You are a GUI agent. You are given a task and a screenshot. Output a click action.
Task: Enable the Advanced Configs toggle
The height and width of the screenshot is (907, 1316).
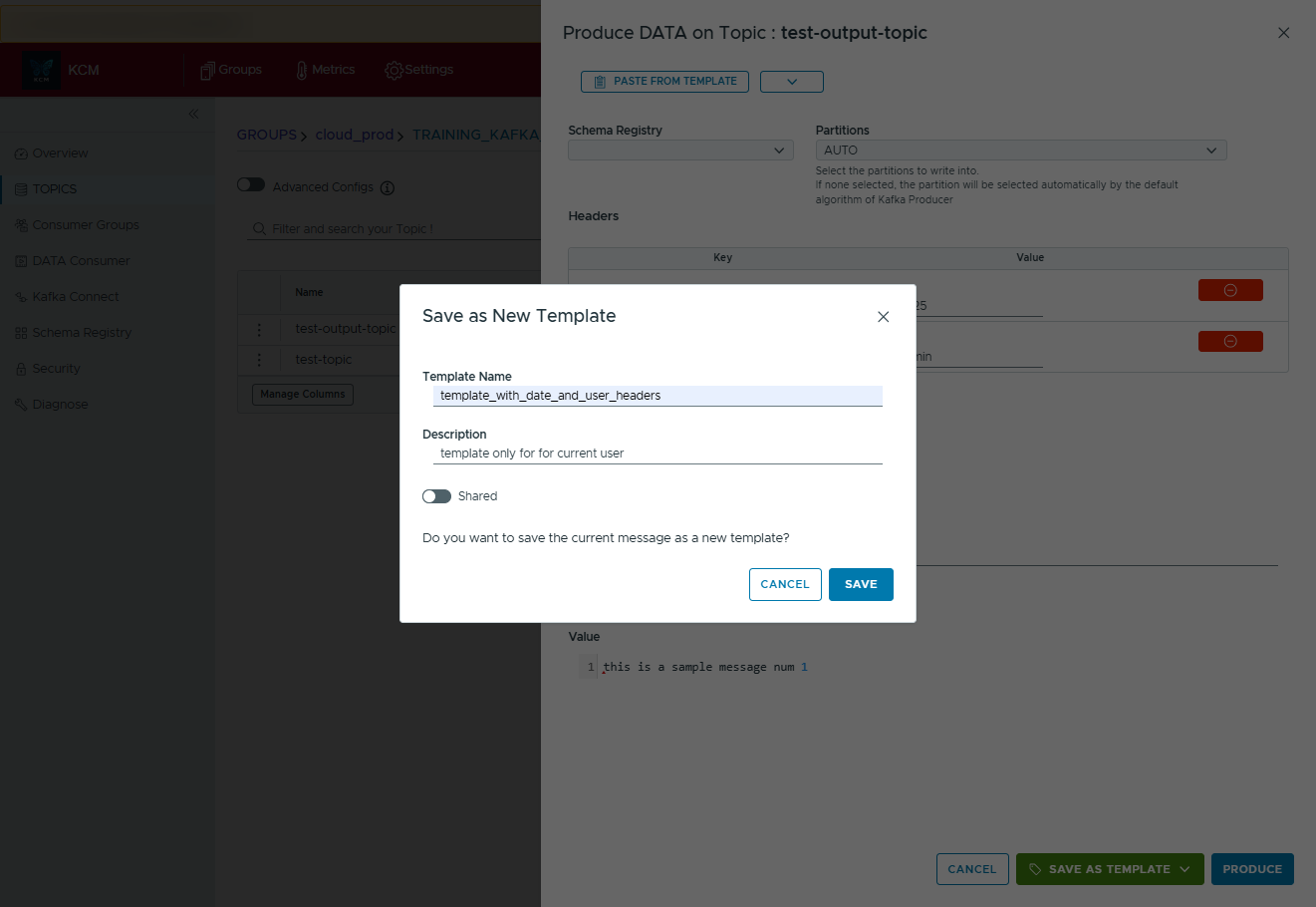point(251,185)
